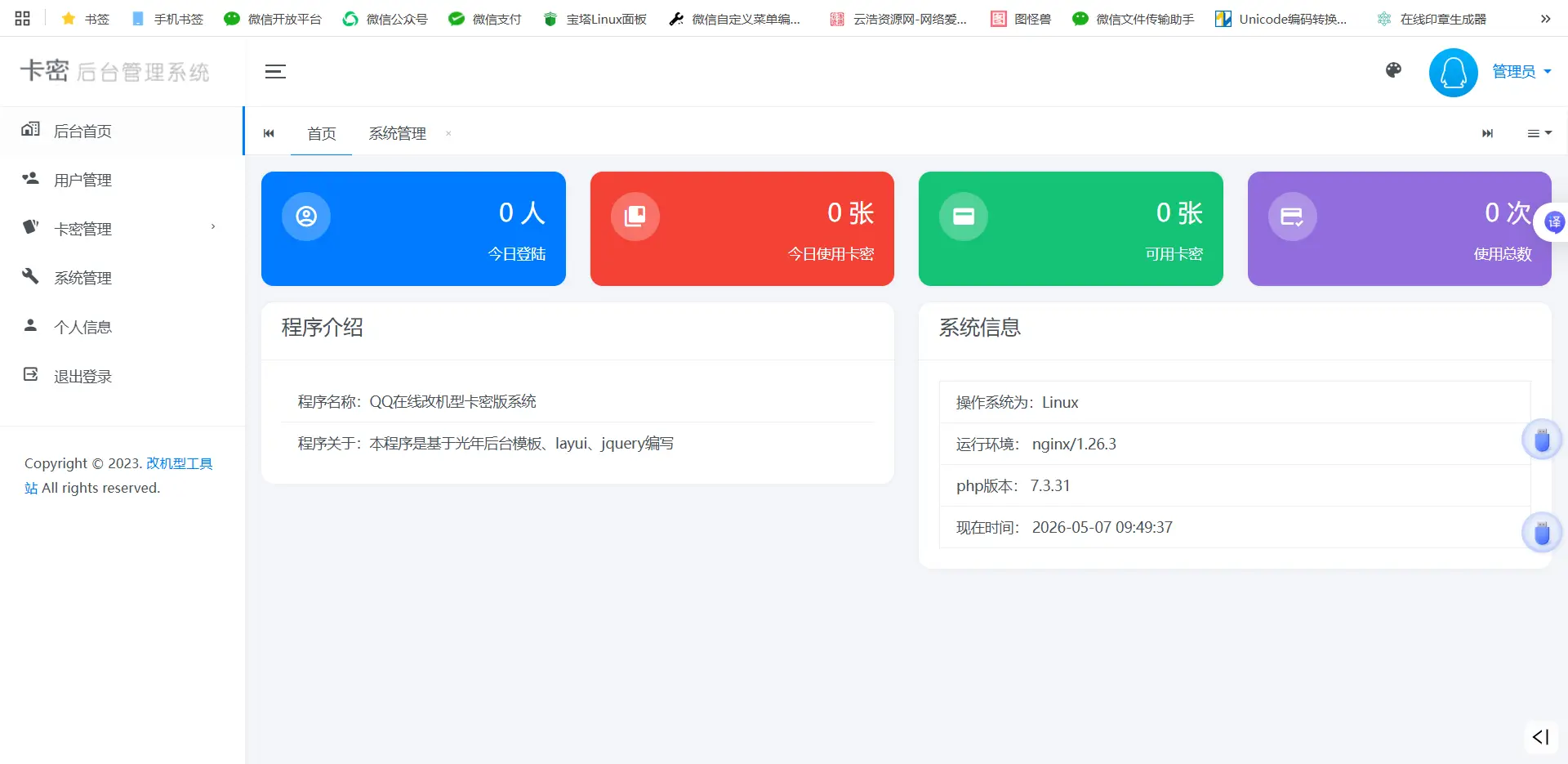Jump tabs right with the next icon
Image resolution: width=1568 pixels, height=764 pixels.
click(x=1487, y=133)
